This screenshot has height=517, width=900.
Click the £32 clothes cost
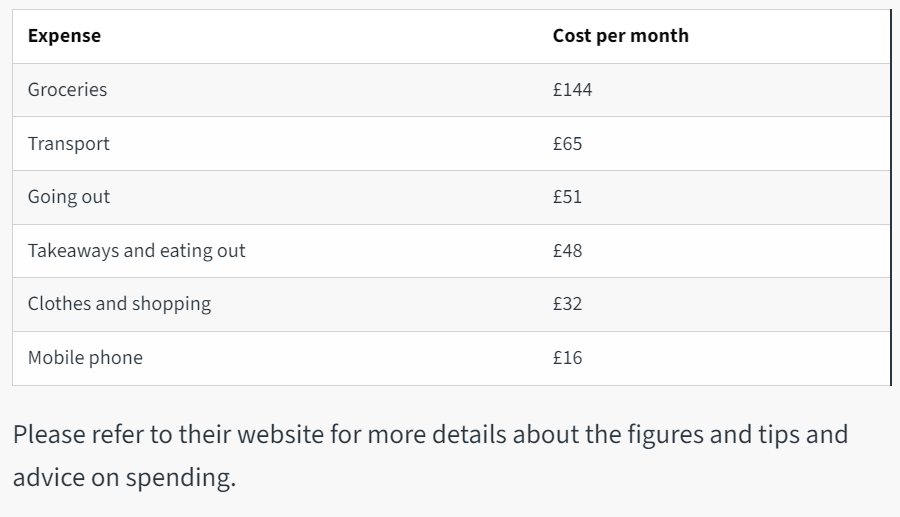pyautogui.click(x=567, y=304)
